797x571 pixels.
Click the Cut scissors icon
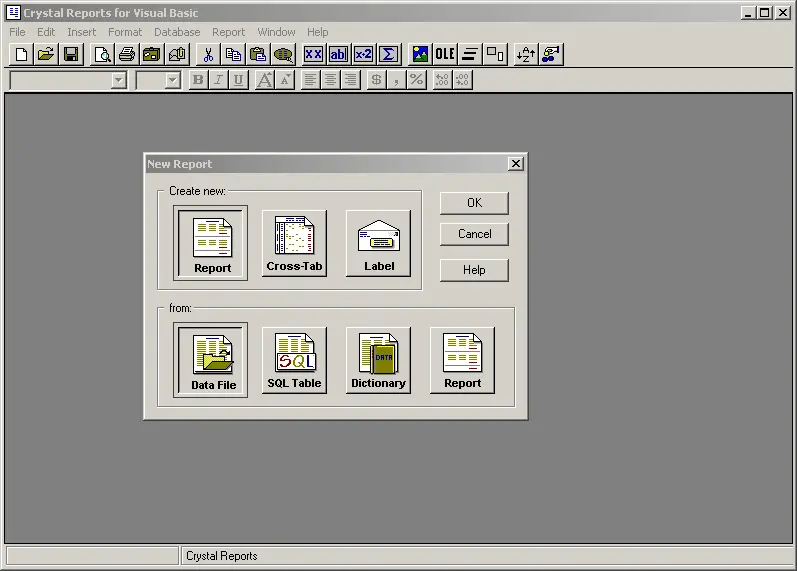click(208, 54)
